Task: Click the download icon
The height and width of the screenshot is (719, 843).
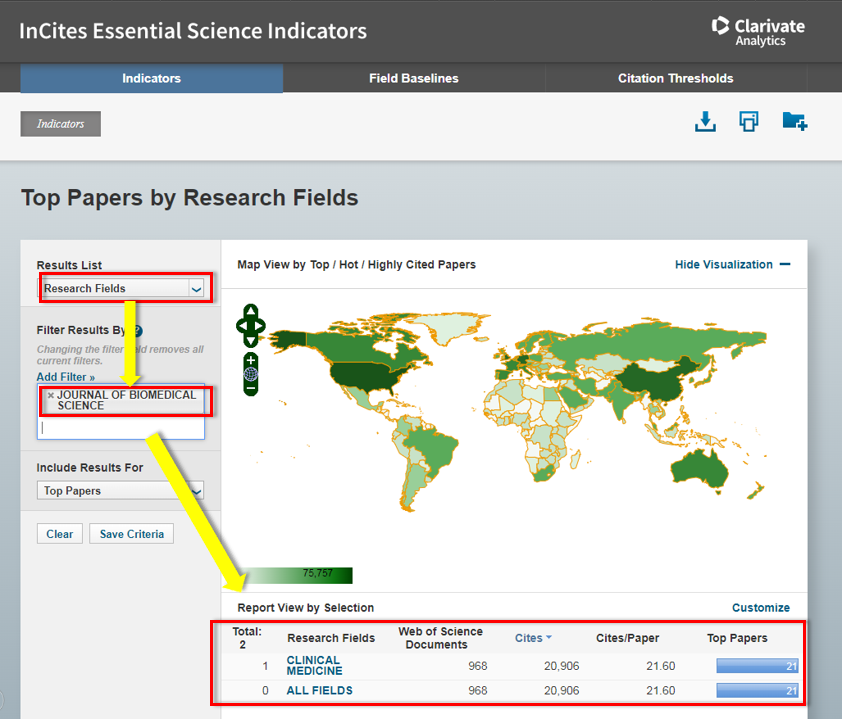Action: pos(705,122)
